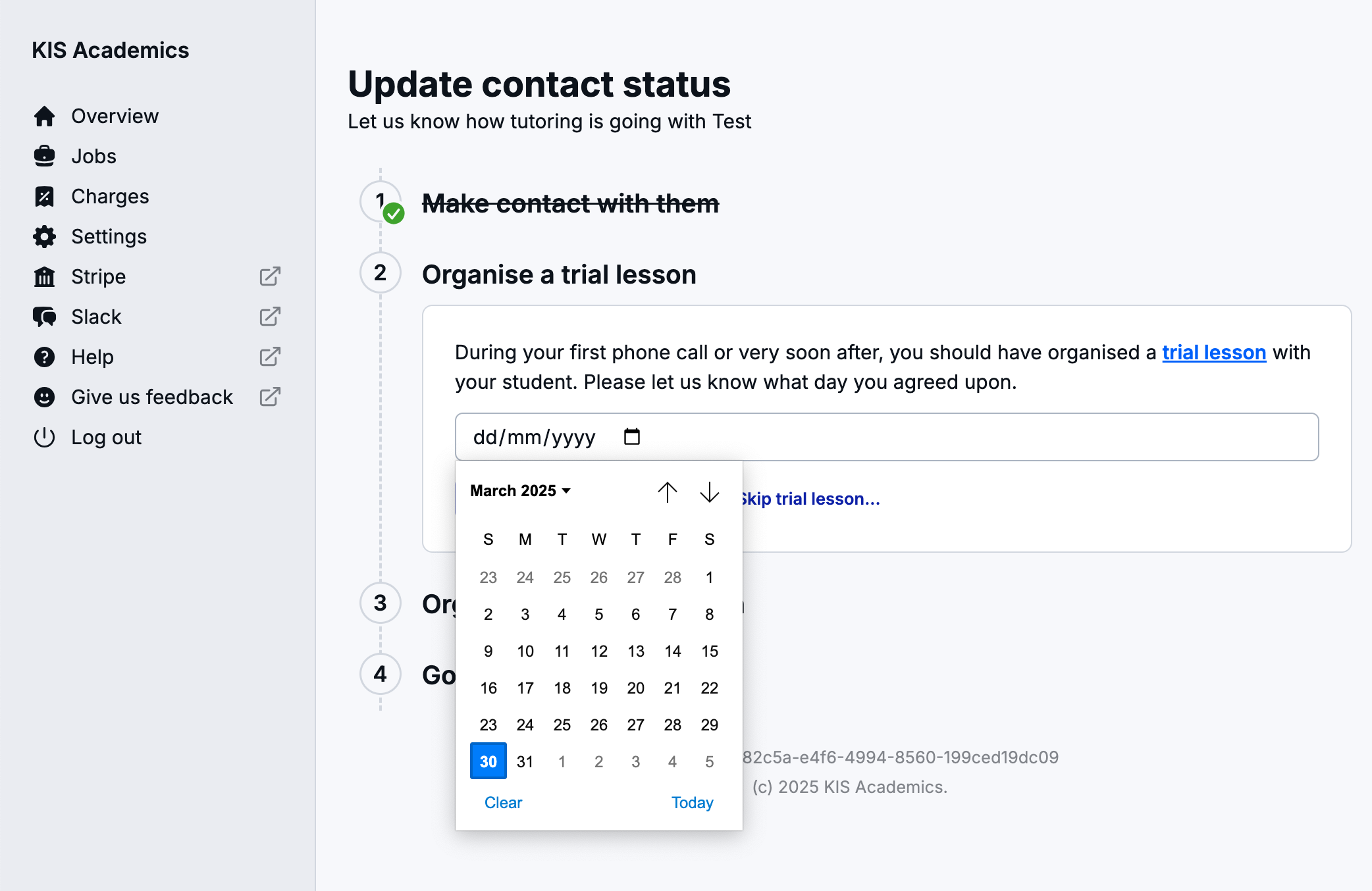Click the Help question mark icon
1372x891 pixels.
[44, 357]
